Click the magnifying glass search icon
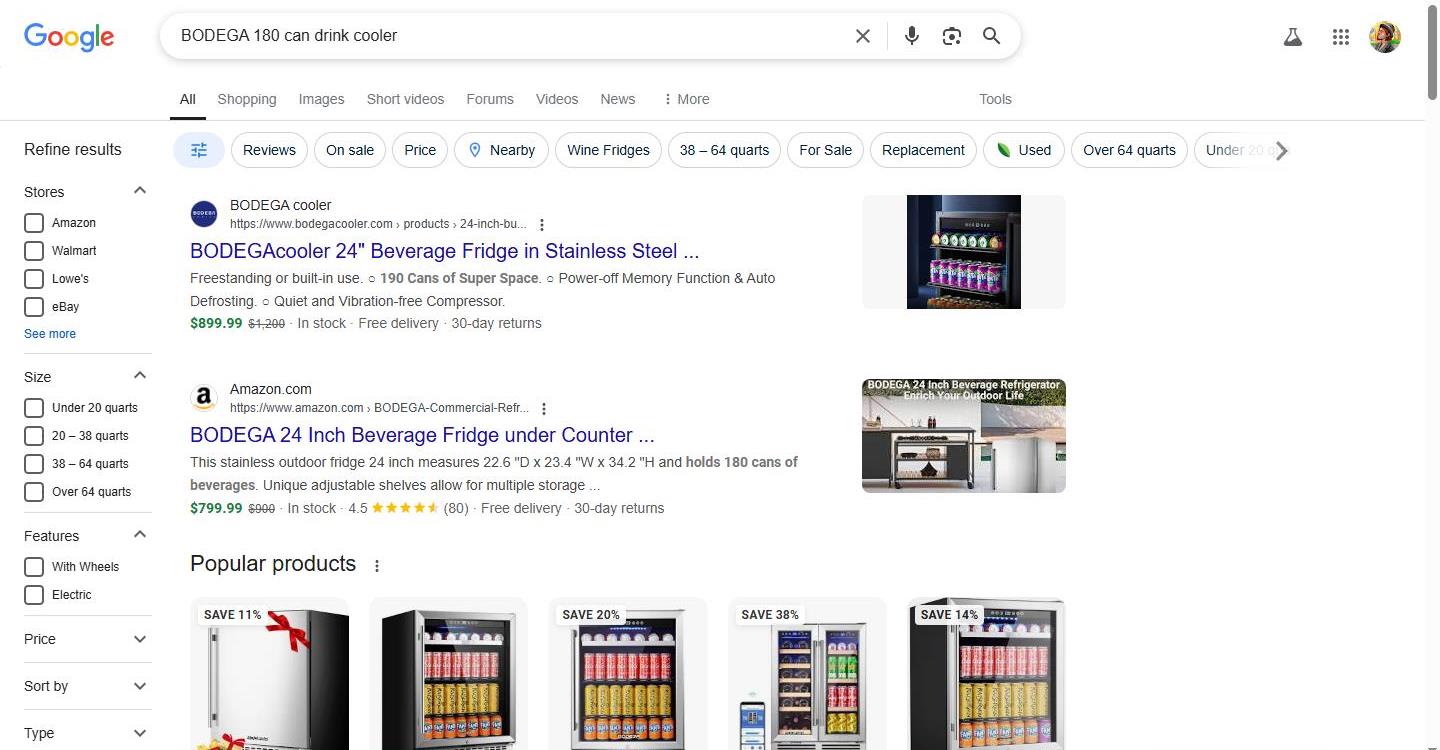The image size is (1440, 750). pos(991,36)
